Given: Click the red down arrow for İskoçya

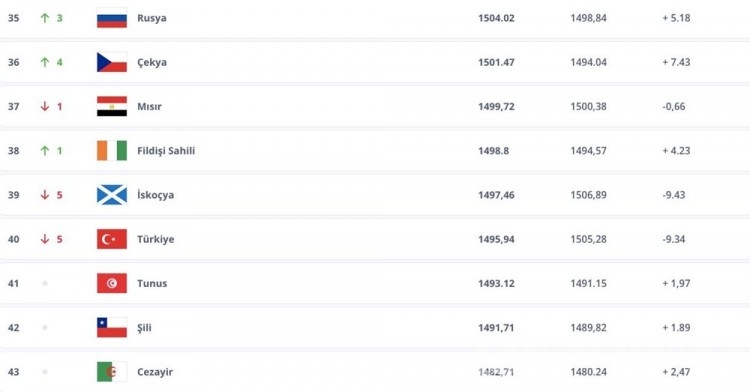Looking at the screenshot, I should click(45, 195).
